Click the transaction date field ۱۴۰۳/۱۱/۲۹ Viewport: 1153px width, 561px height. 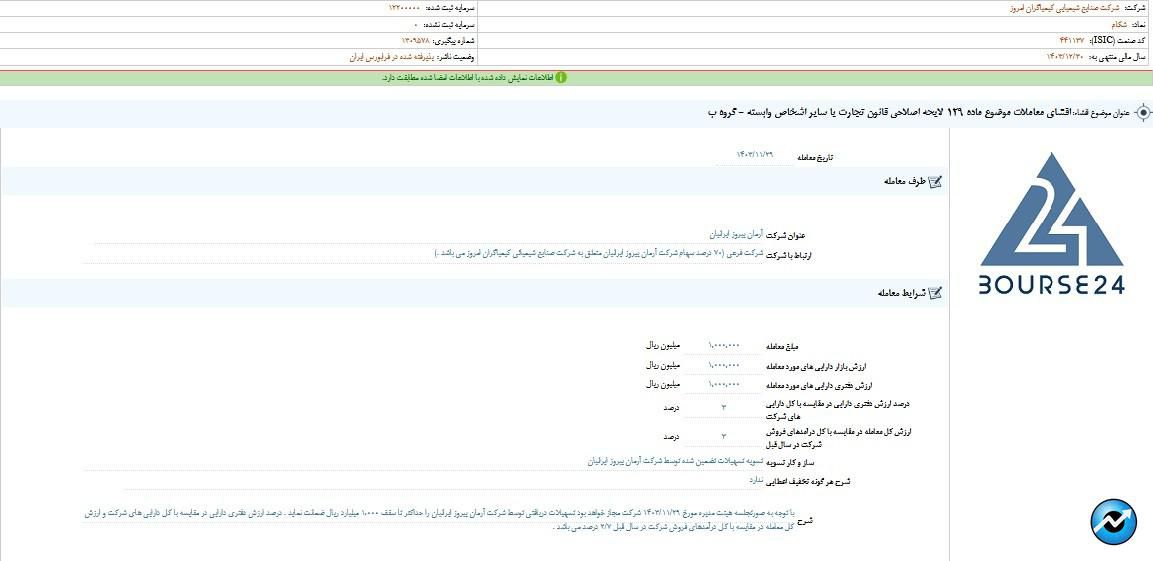pyautogui.click(x=755, y=156)
